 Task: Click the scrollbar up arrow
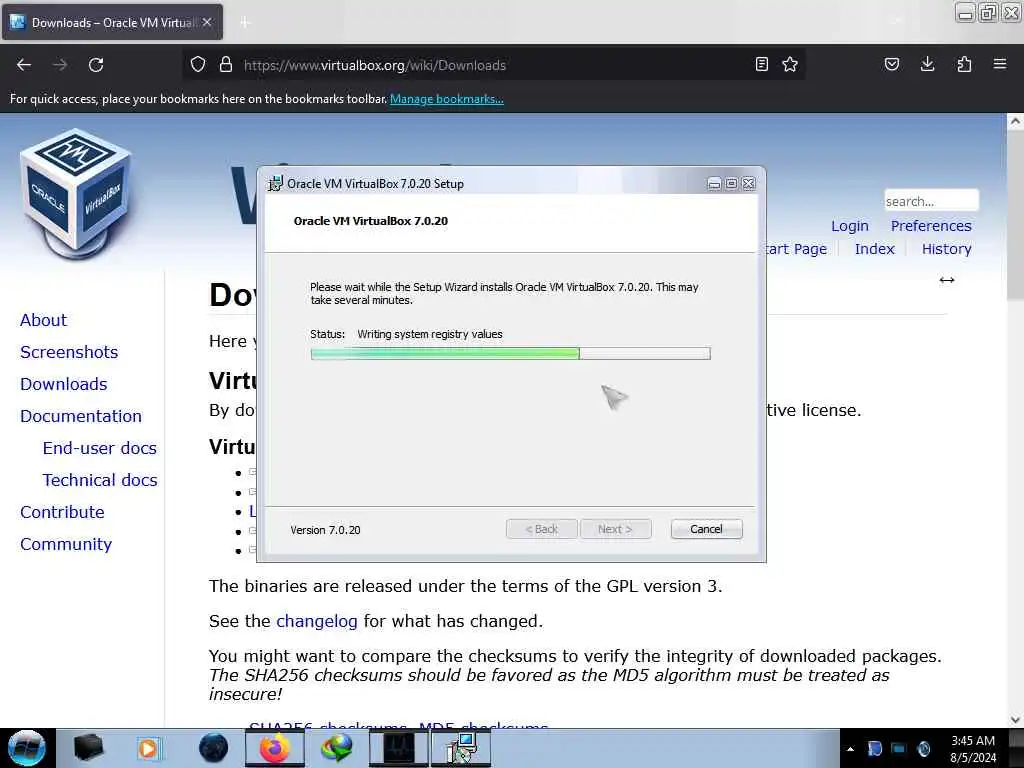(1015, 121)
